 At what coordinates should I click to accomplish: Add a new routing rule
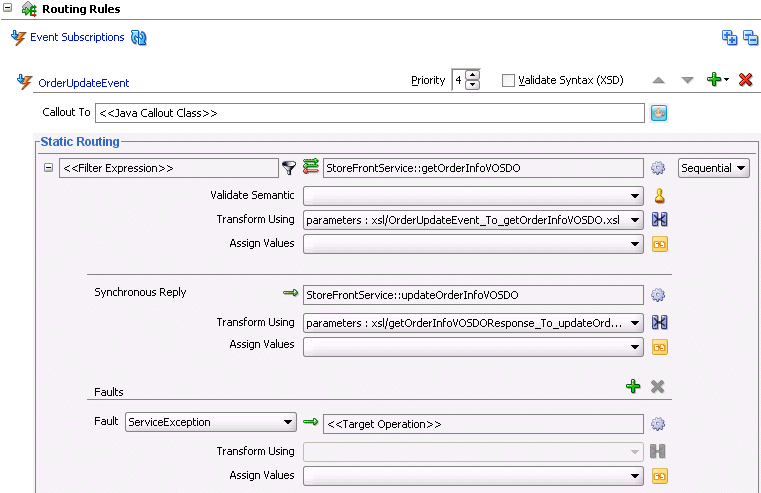coord(717,79)
